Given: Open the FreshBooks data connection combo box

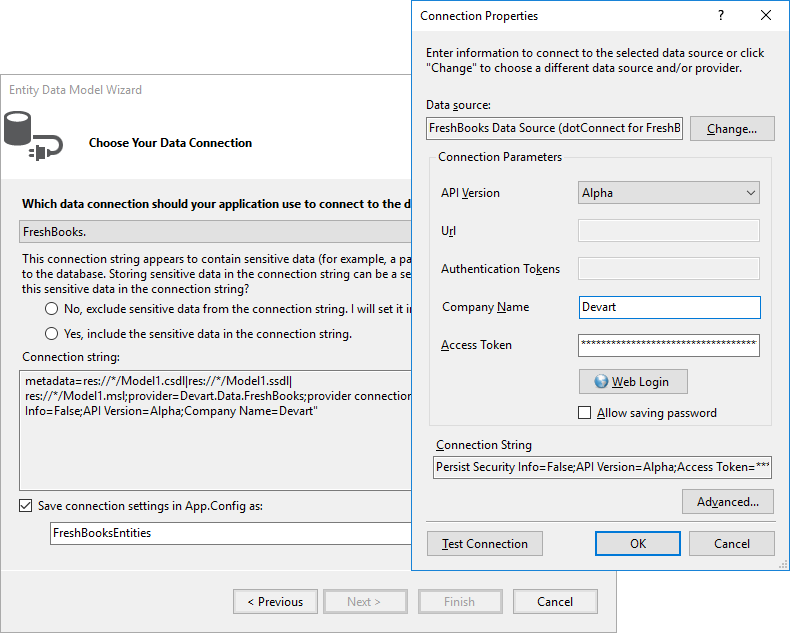Looking at the screenshot, I should (215, 232).
